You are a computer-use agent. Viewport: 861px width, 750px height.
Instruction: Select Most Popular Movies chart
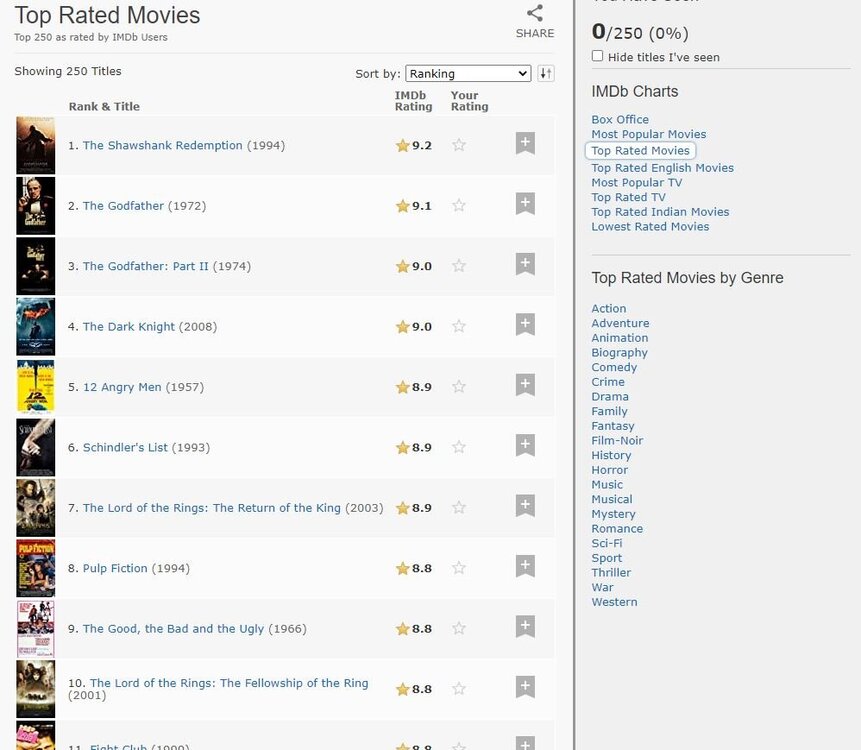648,134
